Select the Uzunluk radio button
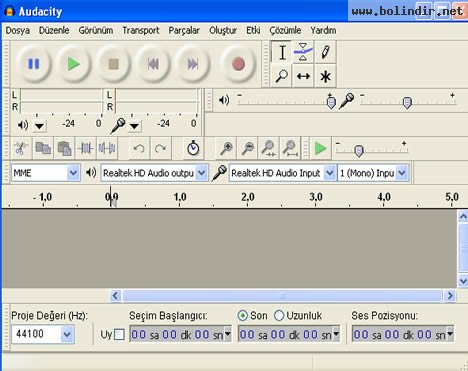 click(x=279, y=315)
